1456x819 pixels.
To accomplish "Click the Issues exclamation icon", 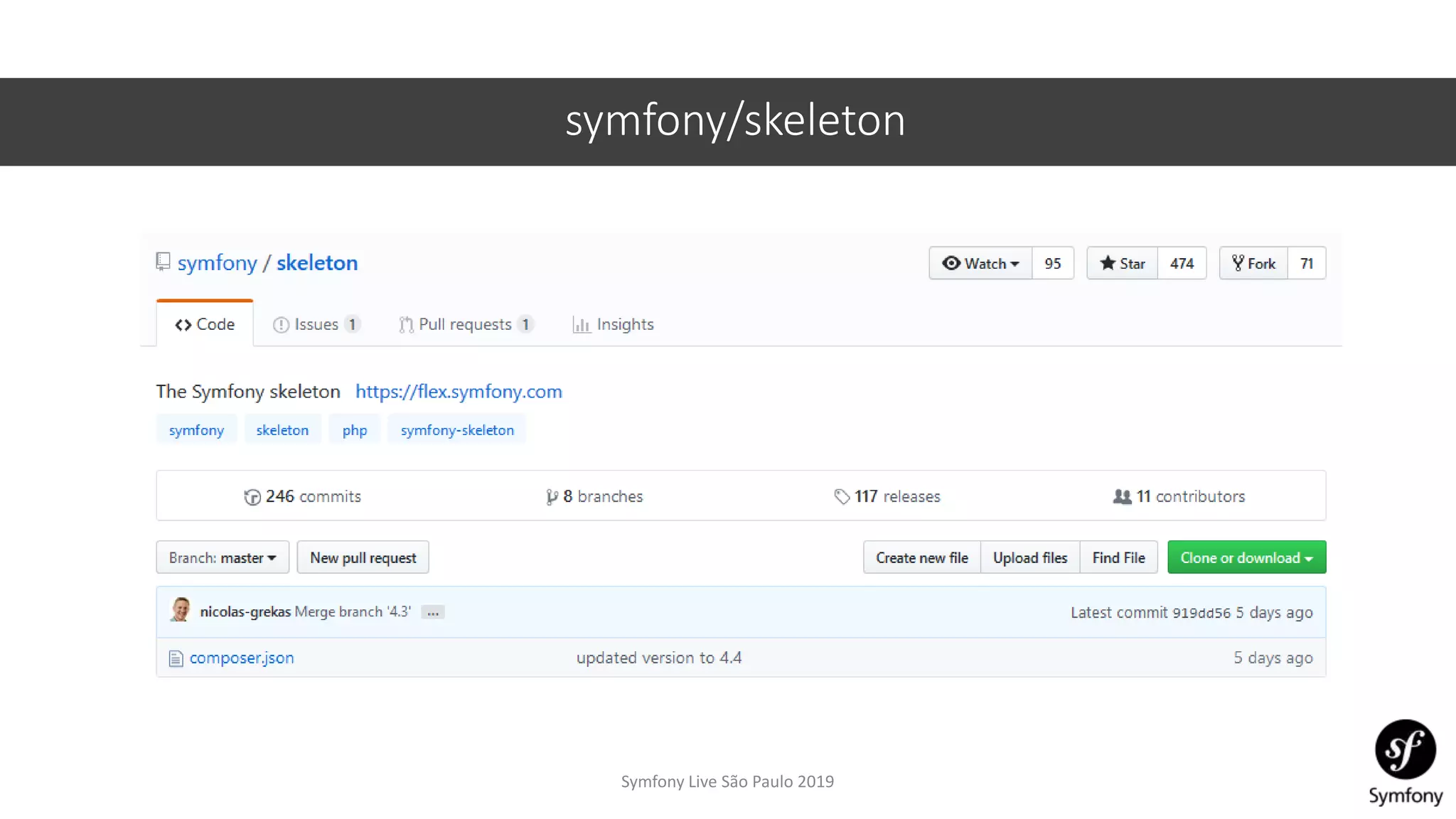I will tap(281, 325).
